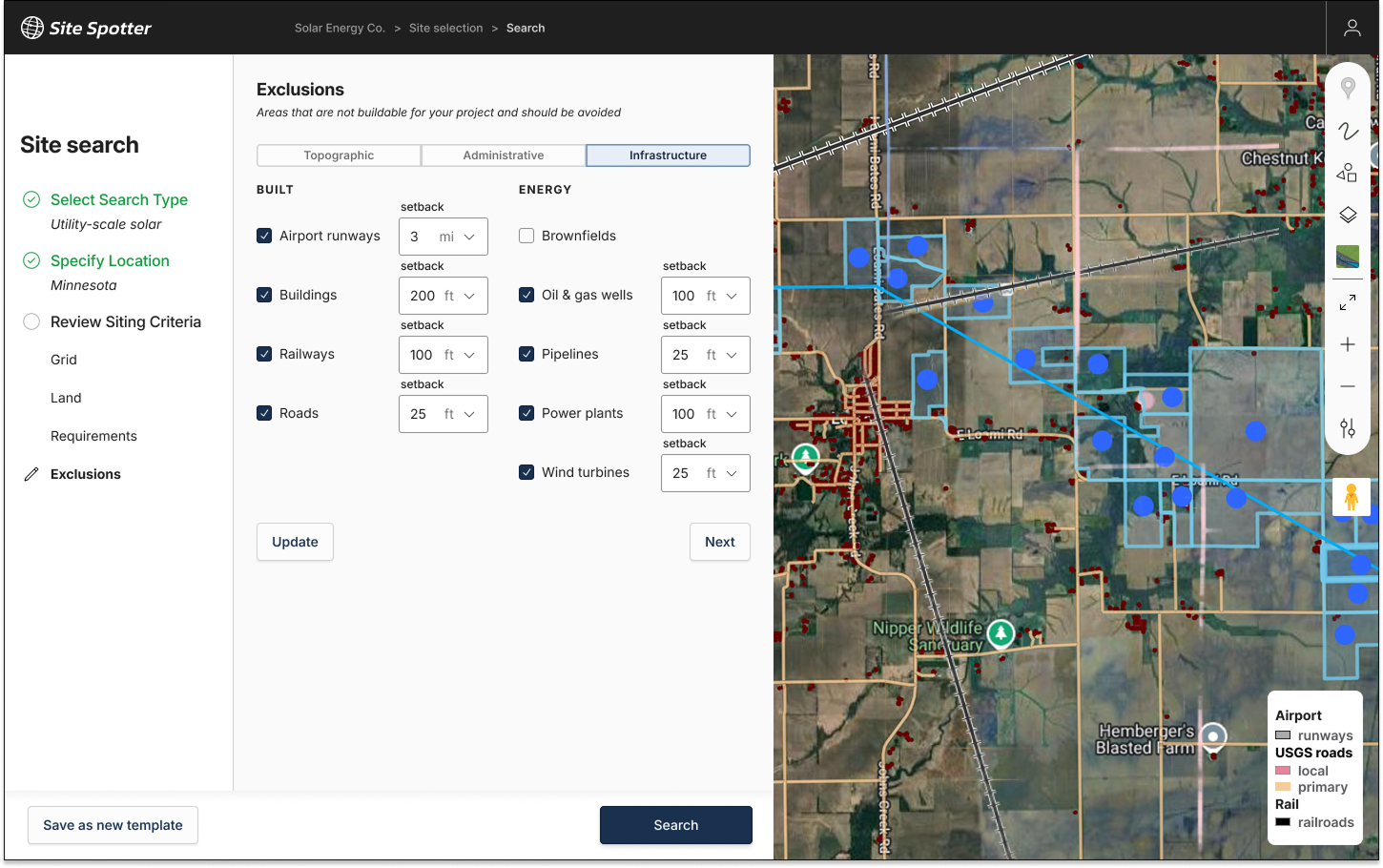Click the primary roads legend swatch

coord(1283,787)
